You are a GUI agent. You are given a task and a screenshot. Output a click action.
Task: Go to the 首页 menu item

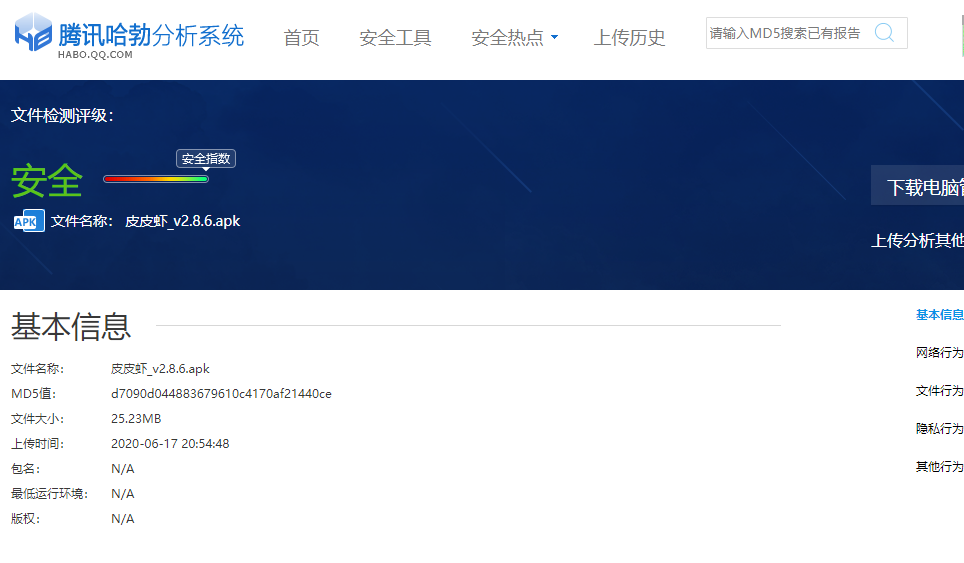click(301, 37)
